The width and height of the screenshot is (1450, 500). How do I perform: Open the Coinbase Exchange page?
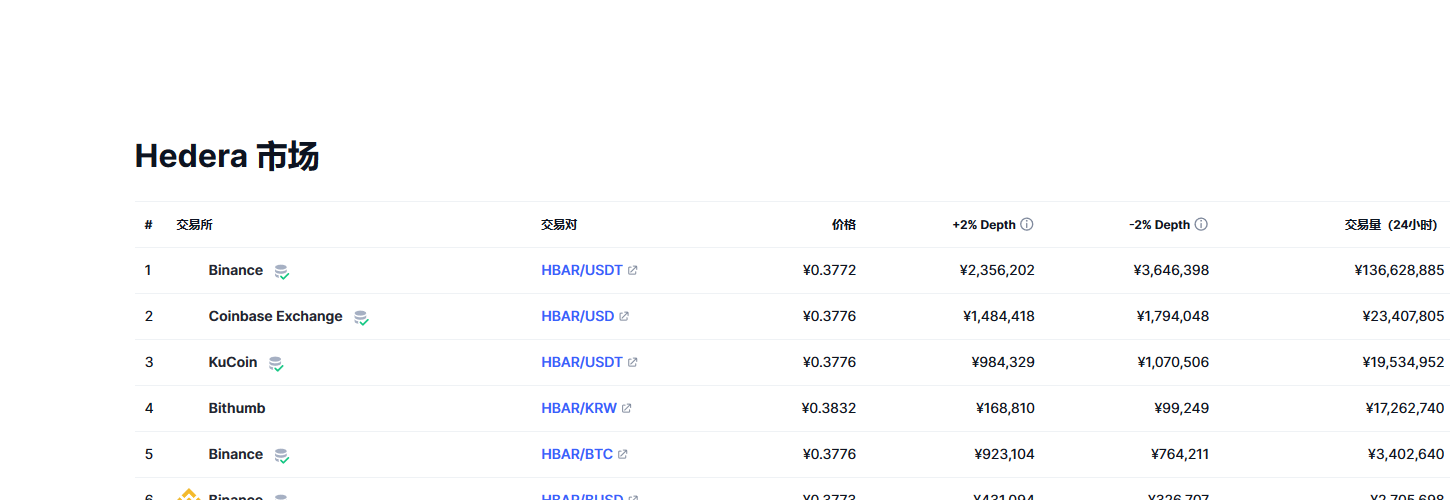pos(275,317)
